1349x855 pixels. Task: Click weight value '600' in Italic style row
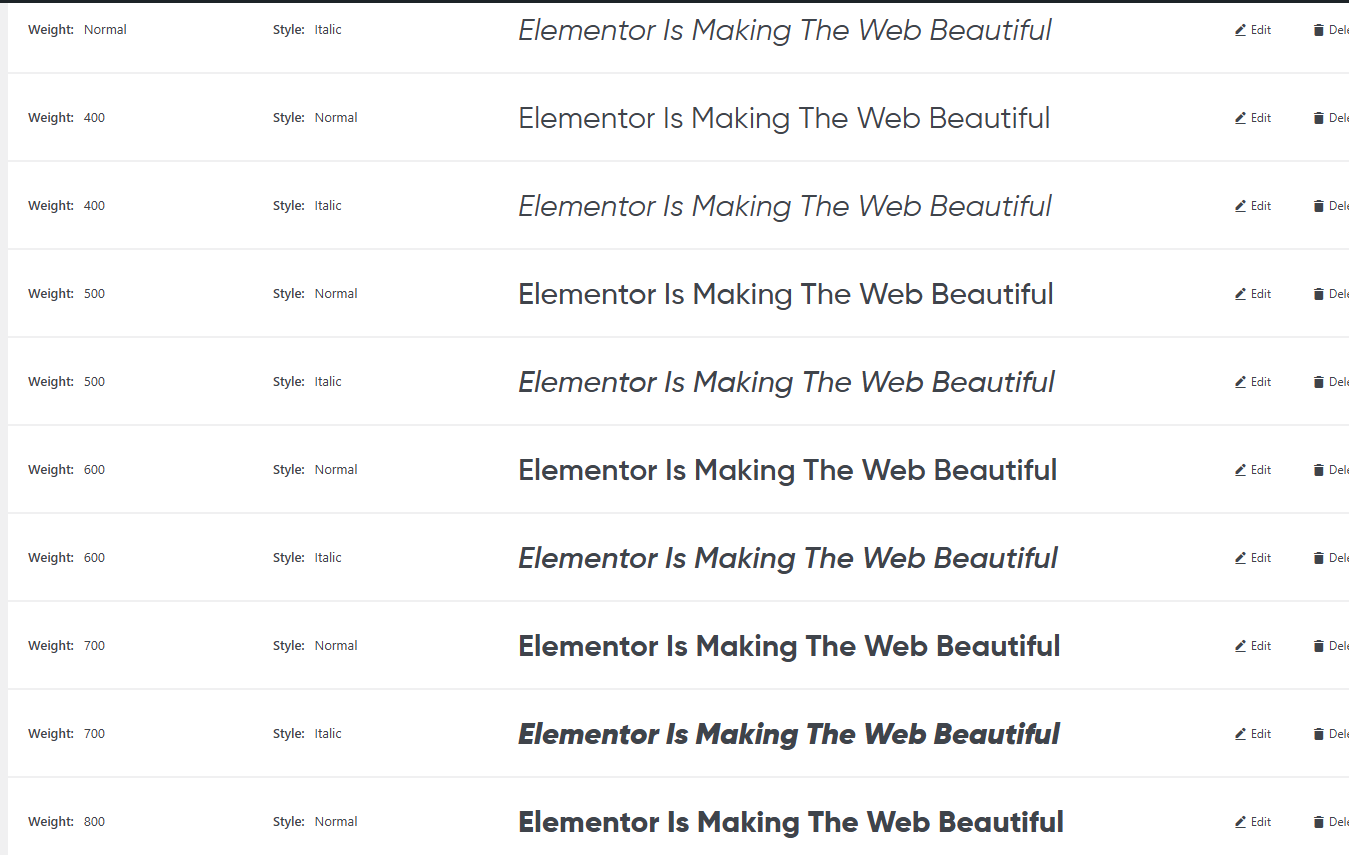tap(94, 558)
